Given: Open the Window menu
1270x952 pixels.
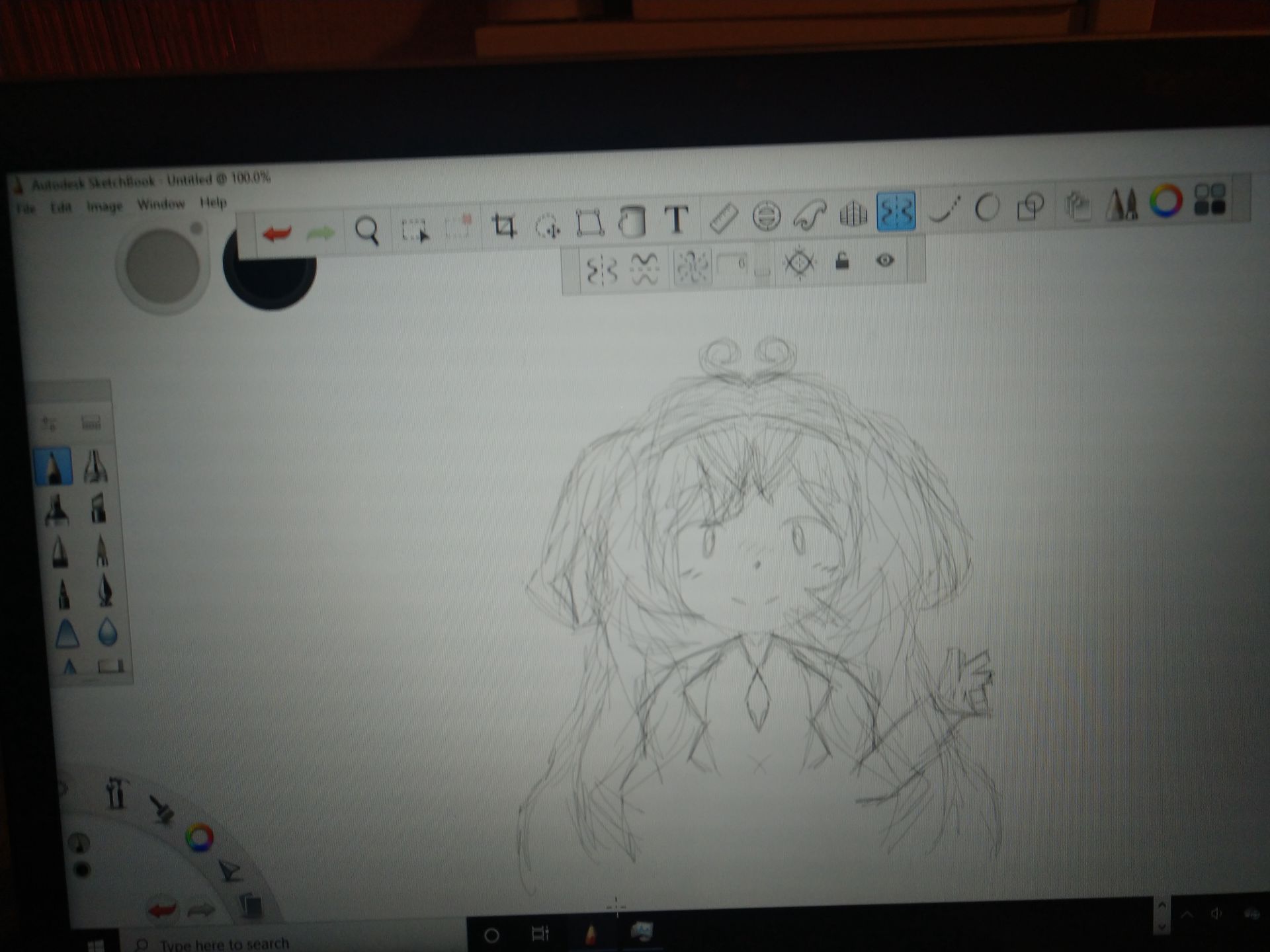Looking at the screenshot, I should point(161,204).
